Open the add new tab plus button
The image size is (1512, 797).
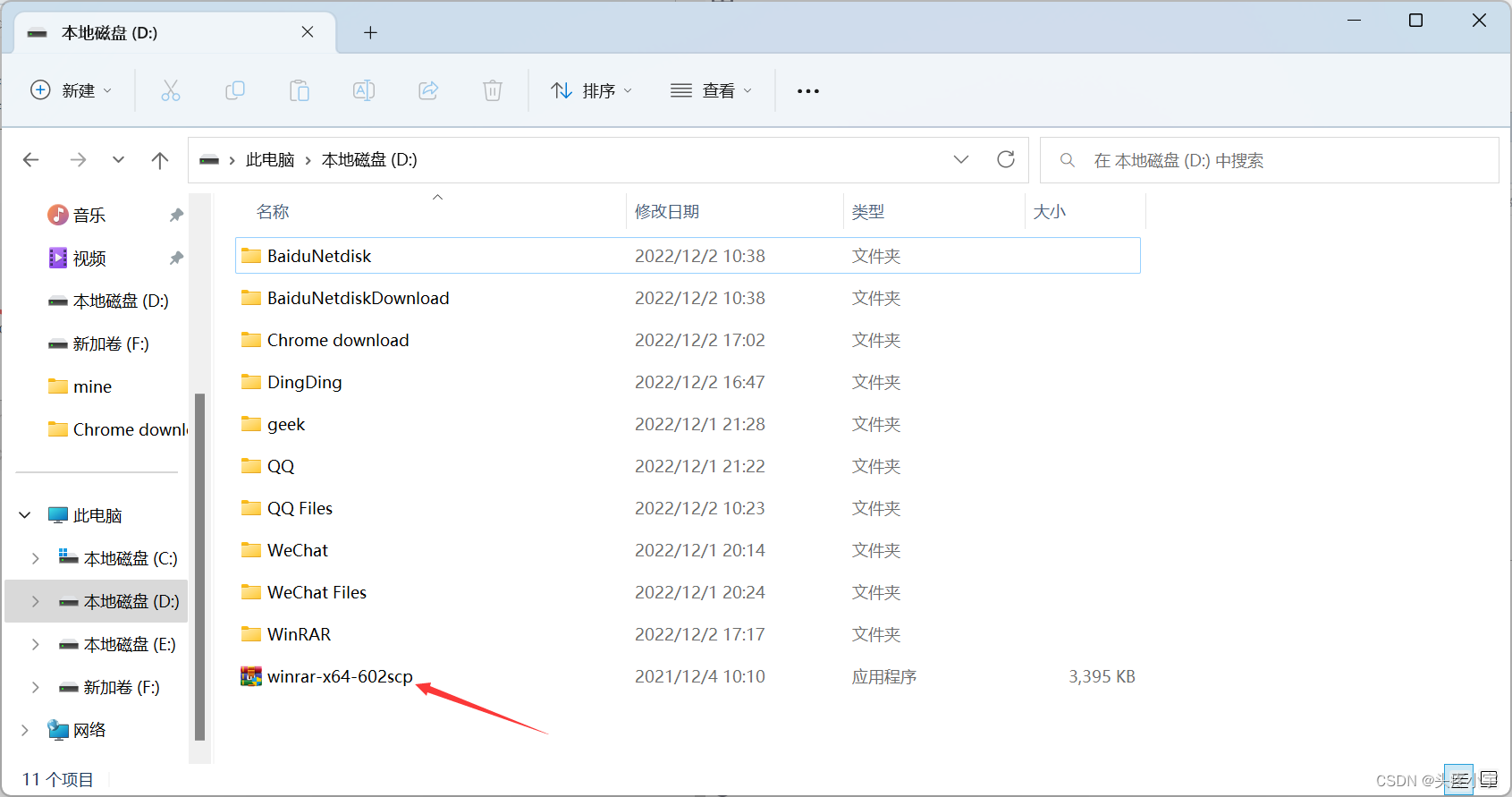[x=370, y=33]
